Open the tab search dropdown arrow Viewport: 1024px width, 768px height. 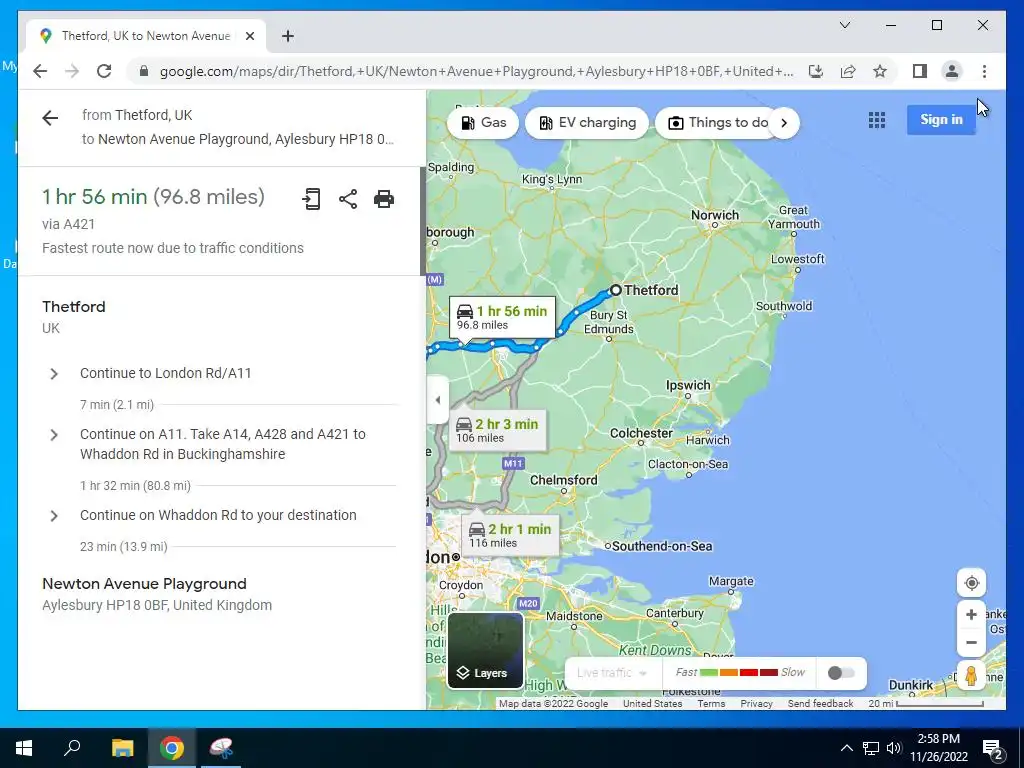pyautogui.click(x=844, y=25)
